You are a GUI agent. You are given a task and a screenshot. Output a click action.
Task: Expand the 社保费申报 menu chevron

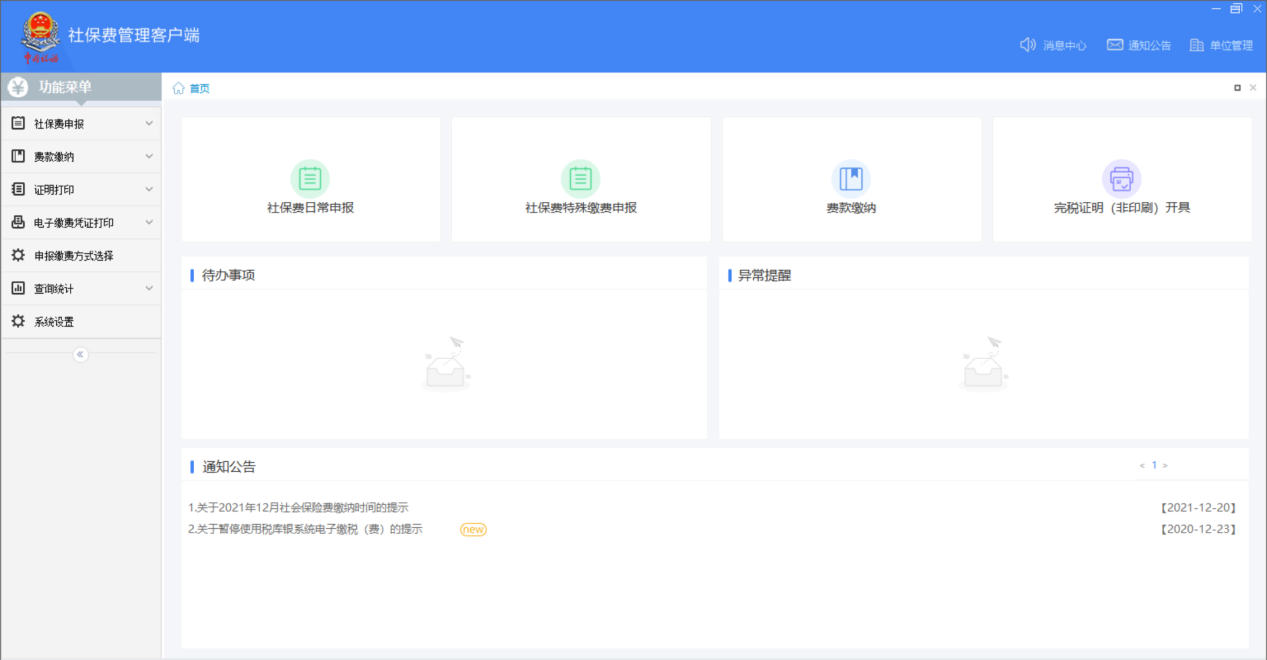click(x=149, y=124)
